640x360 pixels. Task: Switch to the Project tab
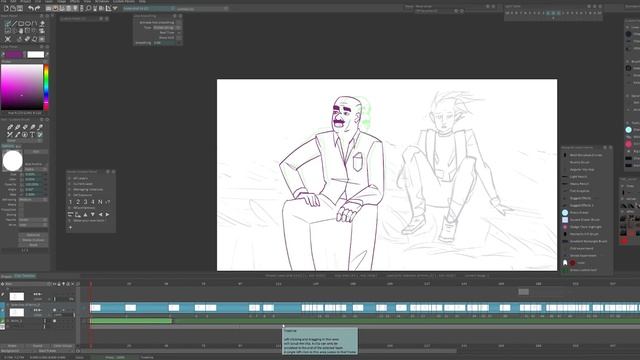pyautogui.click(x=7, y=276)
